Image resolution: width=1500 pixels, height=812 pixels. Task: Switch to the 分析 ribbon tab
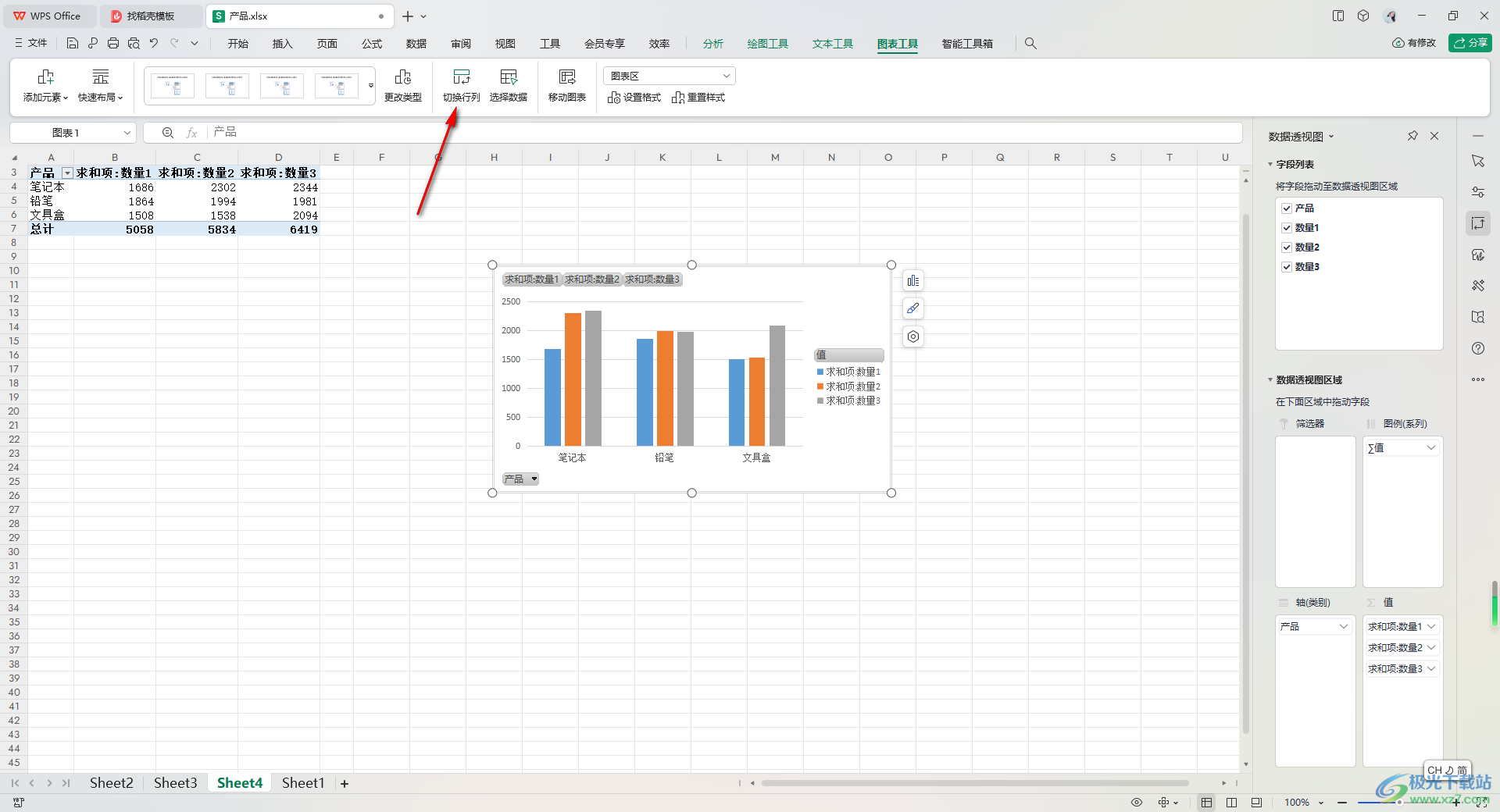coord(712,44)
